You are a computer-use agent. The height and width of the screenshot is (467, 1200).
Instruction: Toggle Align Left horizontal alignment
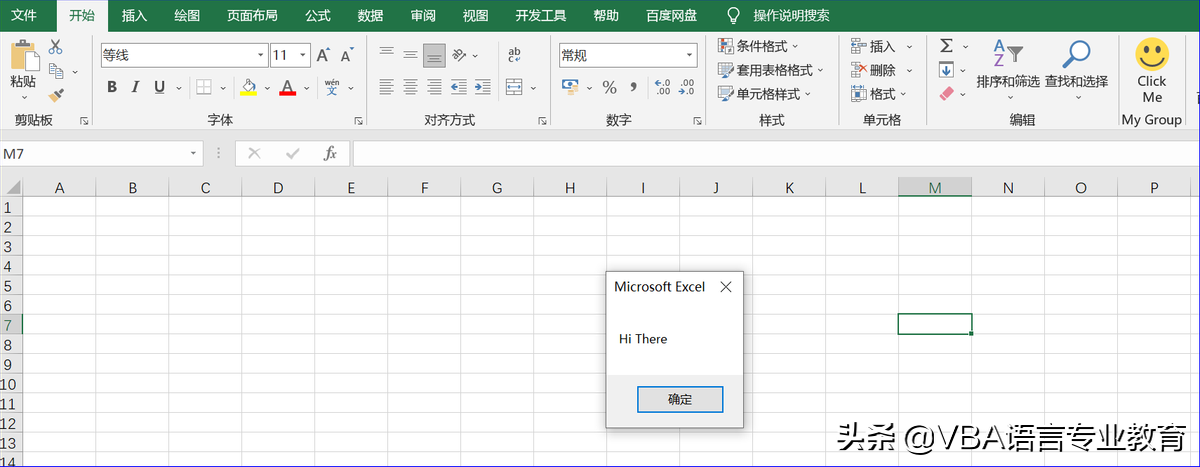point(386,87)
